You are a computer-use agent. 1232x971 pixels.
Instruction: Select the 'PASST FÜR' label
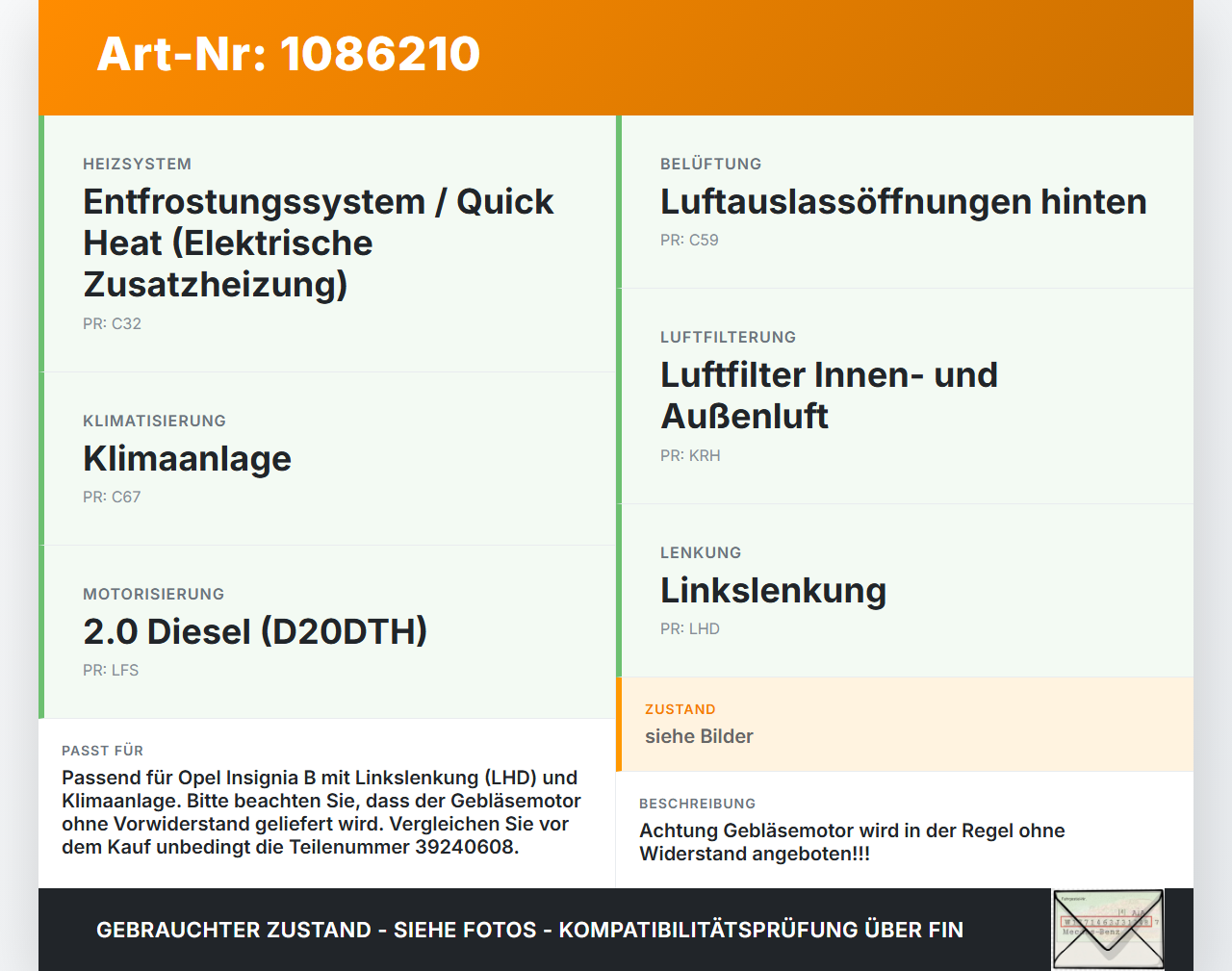coord(103,752)
